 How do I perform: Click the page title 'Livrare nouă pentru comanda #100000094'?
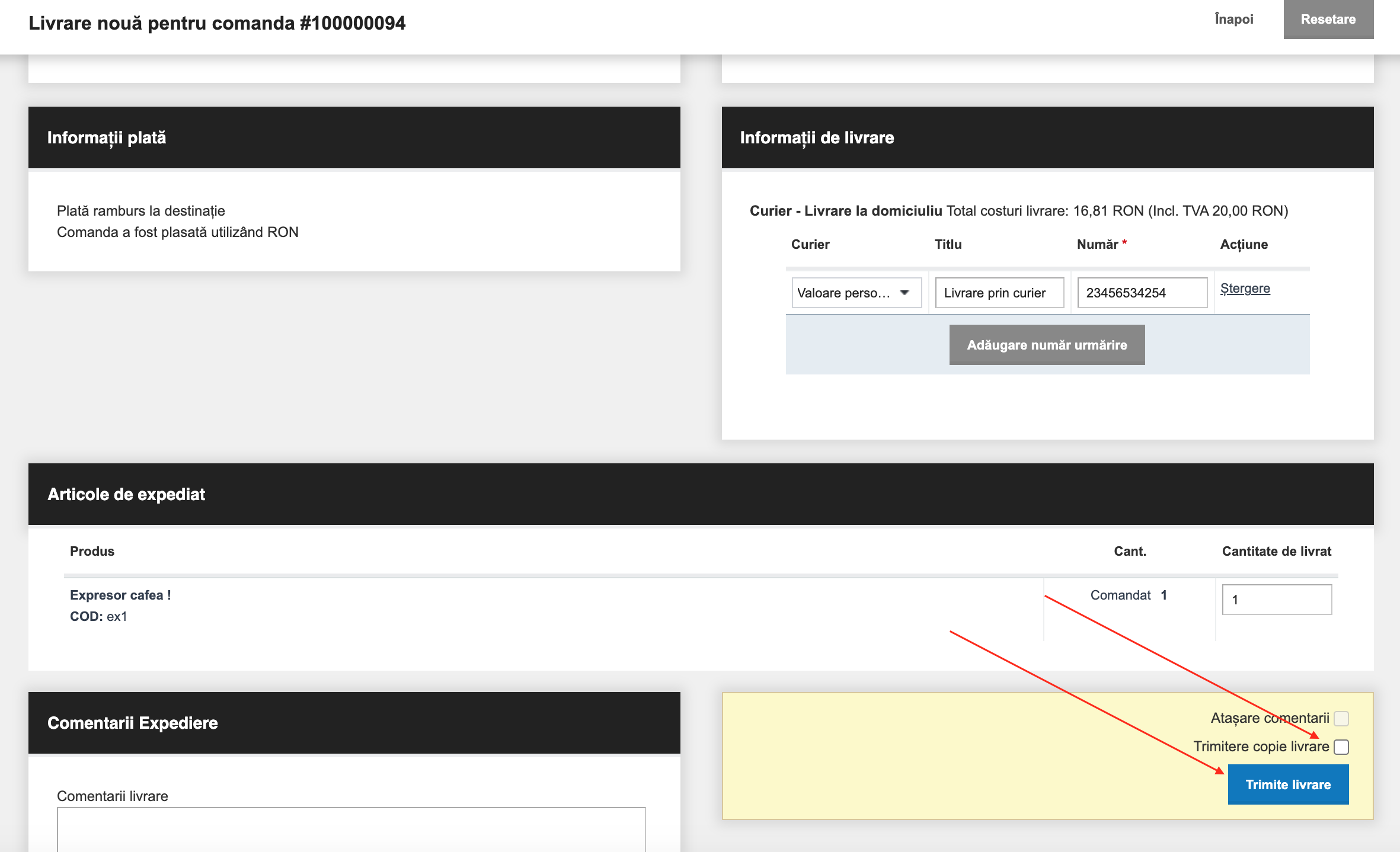point(217,23)
